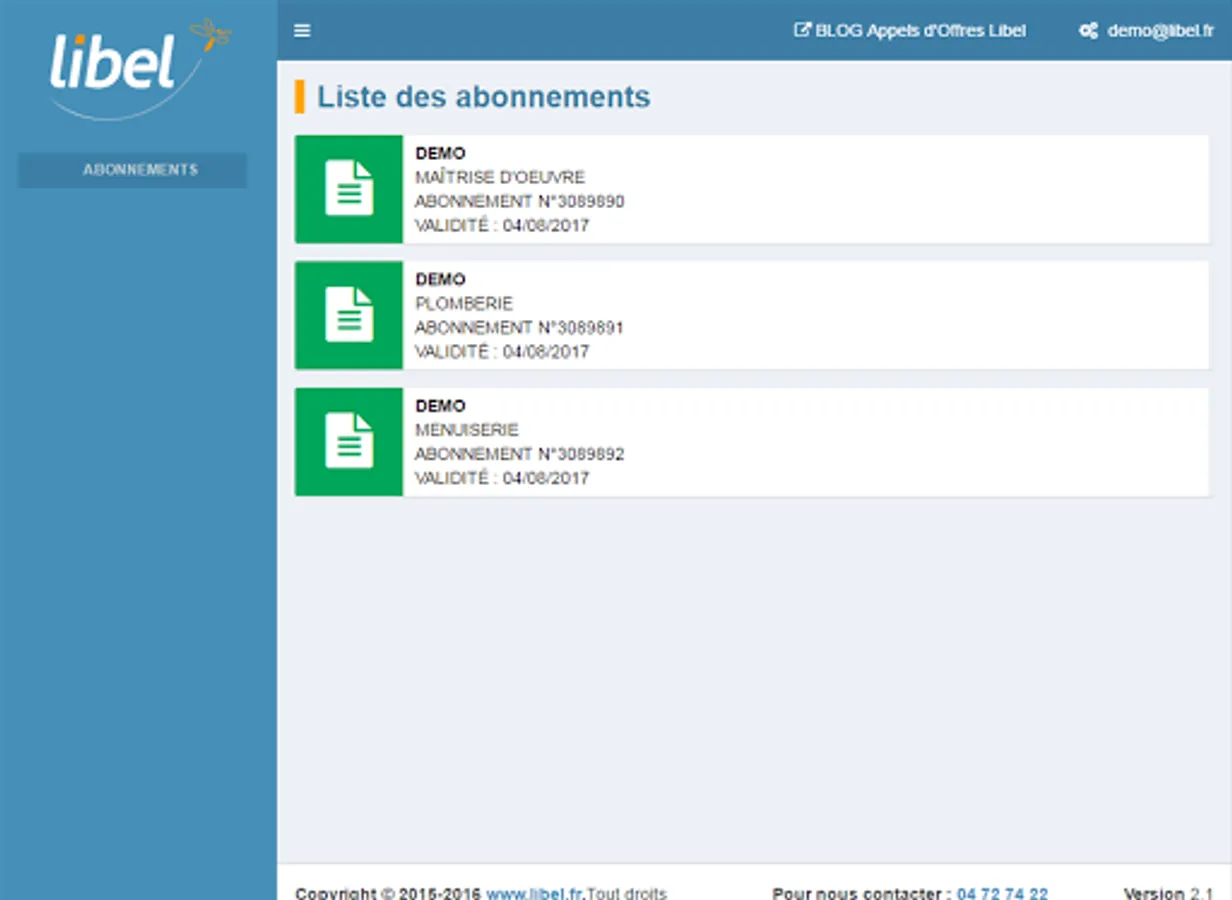The height and width of the screenshot is (900, 1232).
Task: Open the green document icon for Plomberie
Action: pyautogui.click(x=349, y=315)
